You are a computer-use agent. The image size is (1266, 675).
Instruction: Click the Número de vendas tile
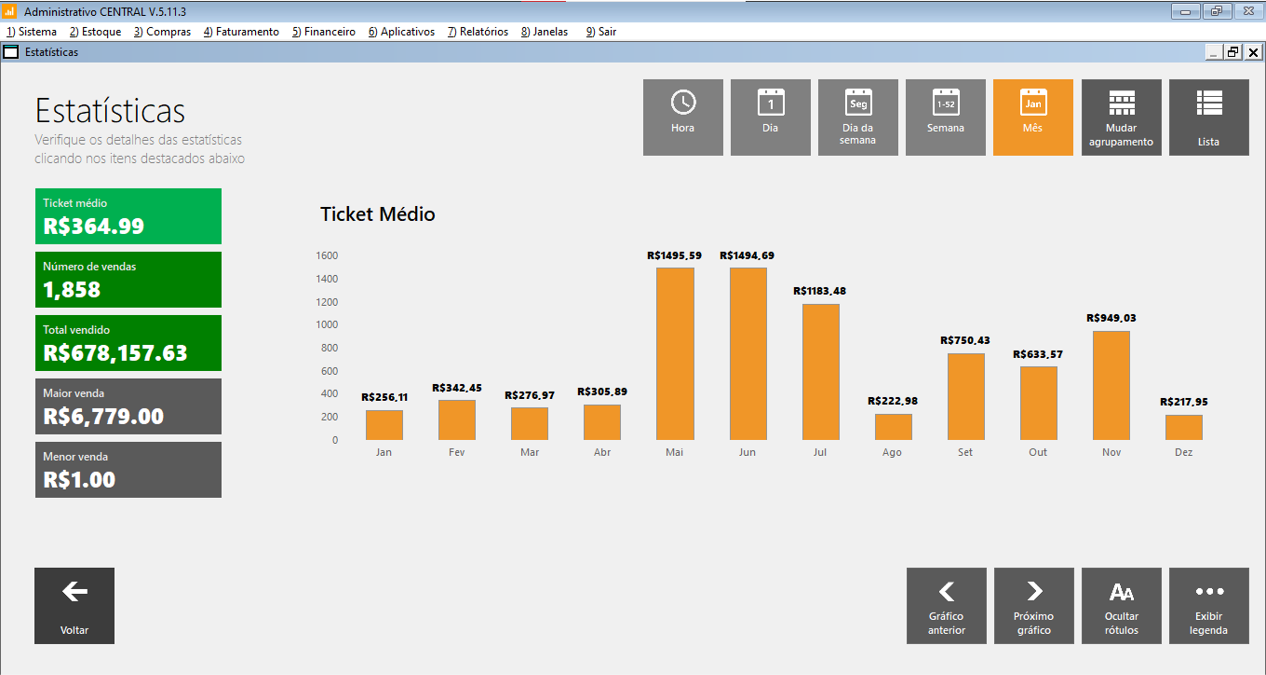(x=128, y=280)
